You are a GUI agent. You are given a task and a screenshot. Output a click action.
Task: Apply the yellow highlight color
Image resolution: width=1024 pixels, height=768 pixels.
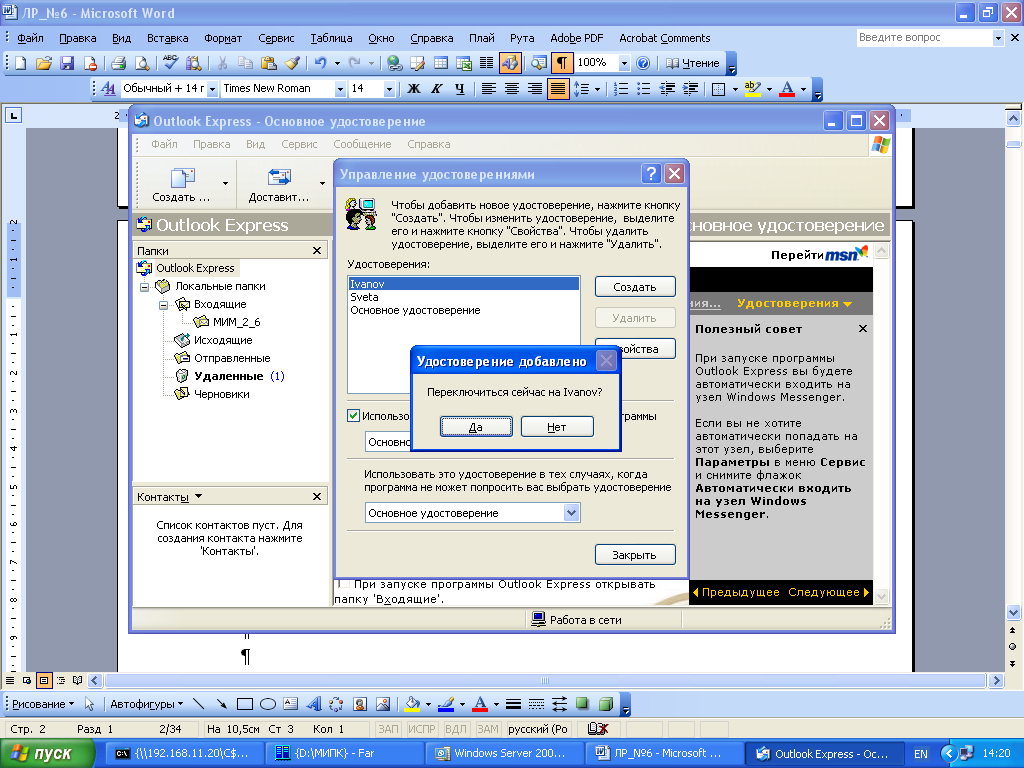coord(753,89)
